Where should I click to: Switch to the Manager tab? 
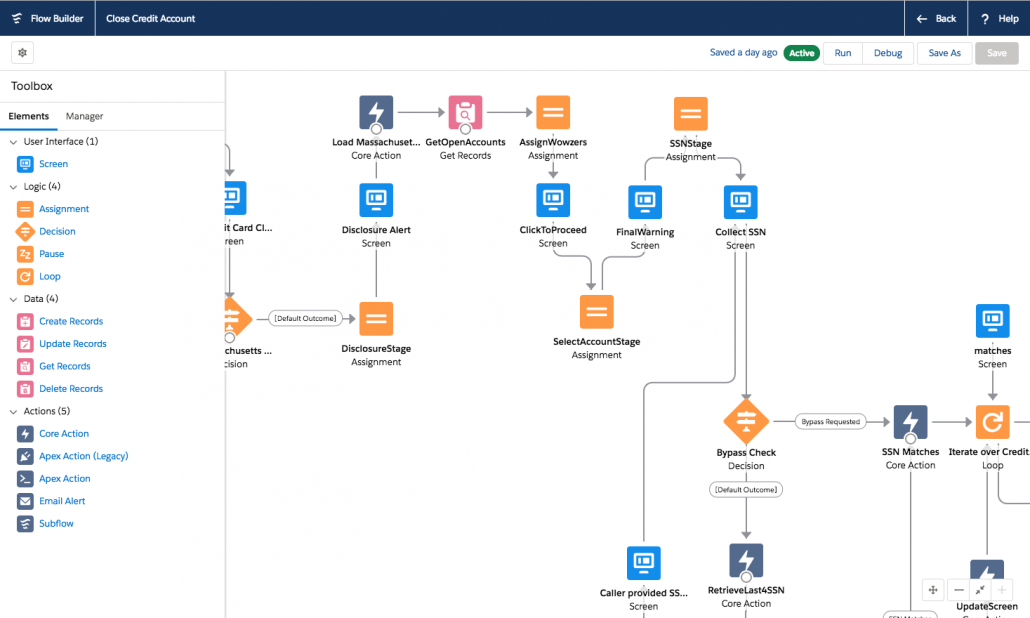coord(84,116)
